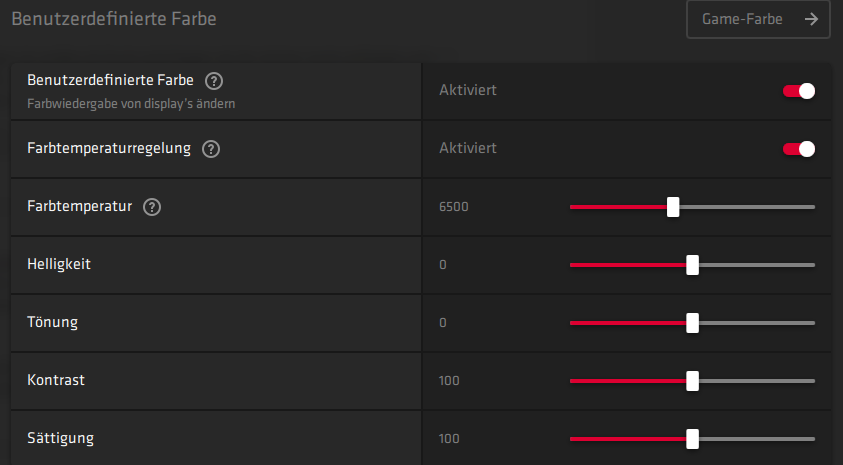843x465 pixels.
Task: Show help tooltip for Farbtemperatur
Action: pyautogui.click(x=152, y=207)
